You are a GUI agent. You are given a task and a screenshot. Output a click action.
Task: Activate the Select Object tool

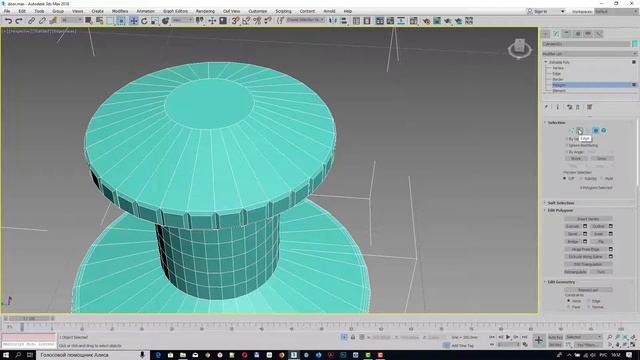(89, 20)
